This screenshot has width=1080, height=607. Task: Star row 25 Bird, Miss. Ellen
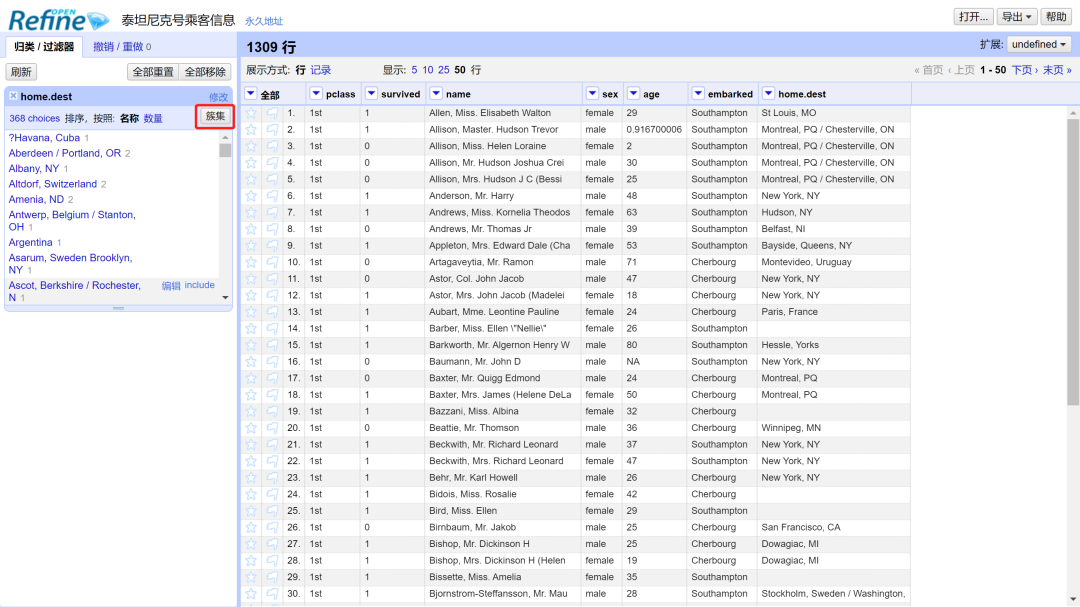tap(251, 511)
